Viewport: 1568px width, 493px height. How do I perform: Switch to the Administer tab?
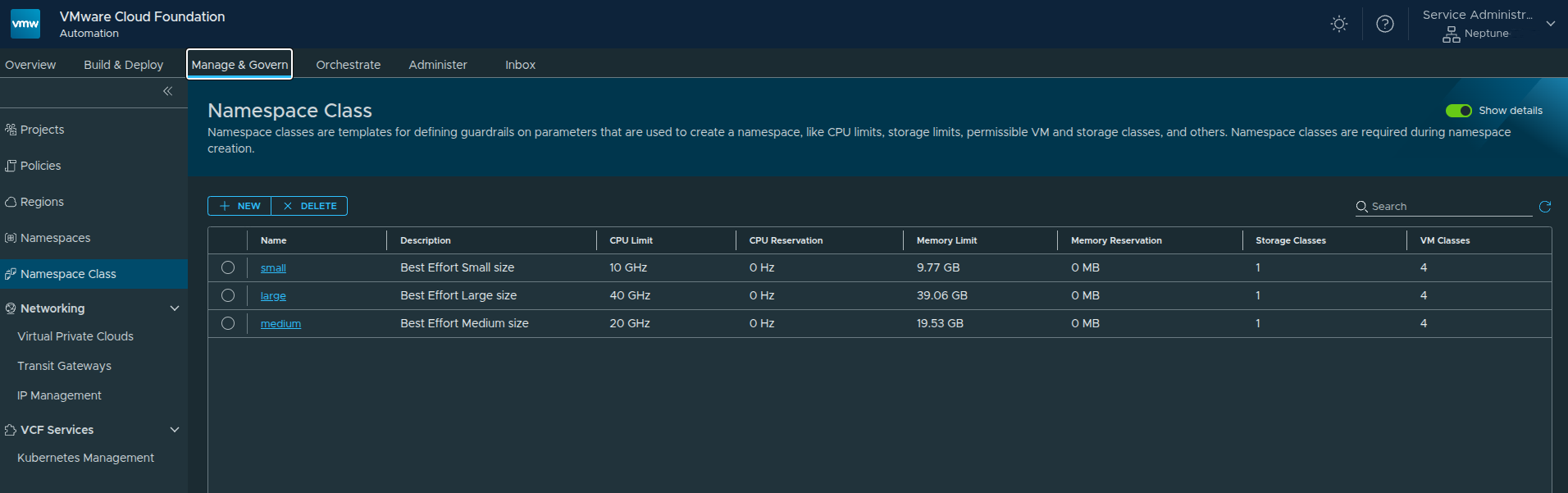click(x=438, y=65)
